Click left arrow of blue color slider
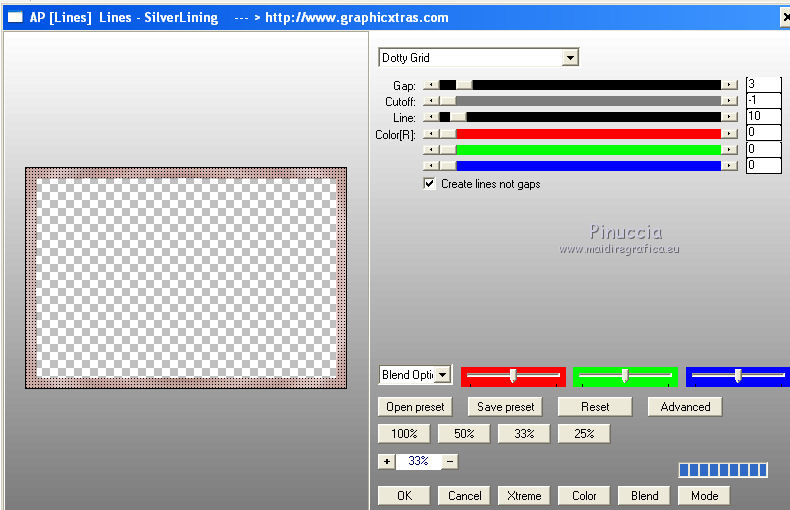790x510 pixels. click(x=431, y=166)
